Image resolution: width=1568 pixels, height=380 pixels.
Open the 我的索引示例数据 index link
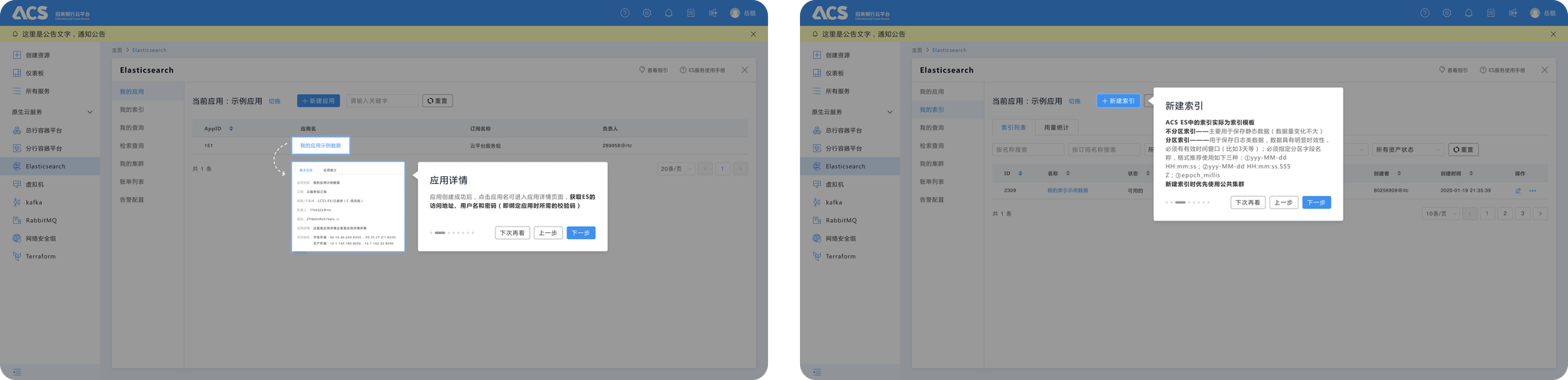pos(1067,191)
